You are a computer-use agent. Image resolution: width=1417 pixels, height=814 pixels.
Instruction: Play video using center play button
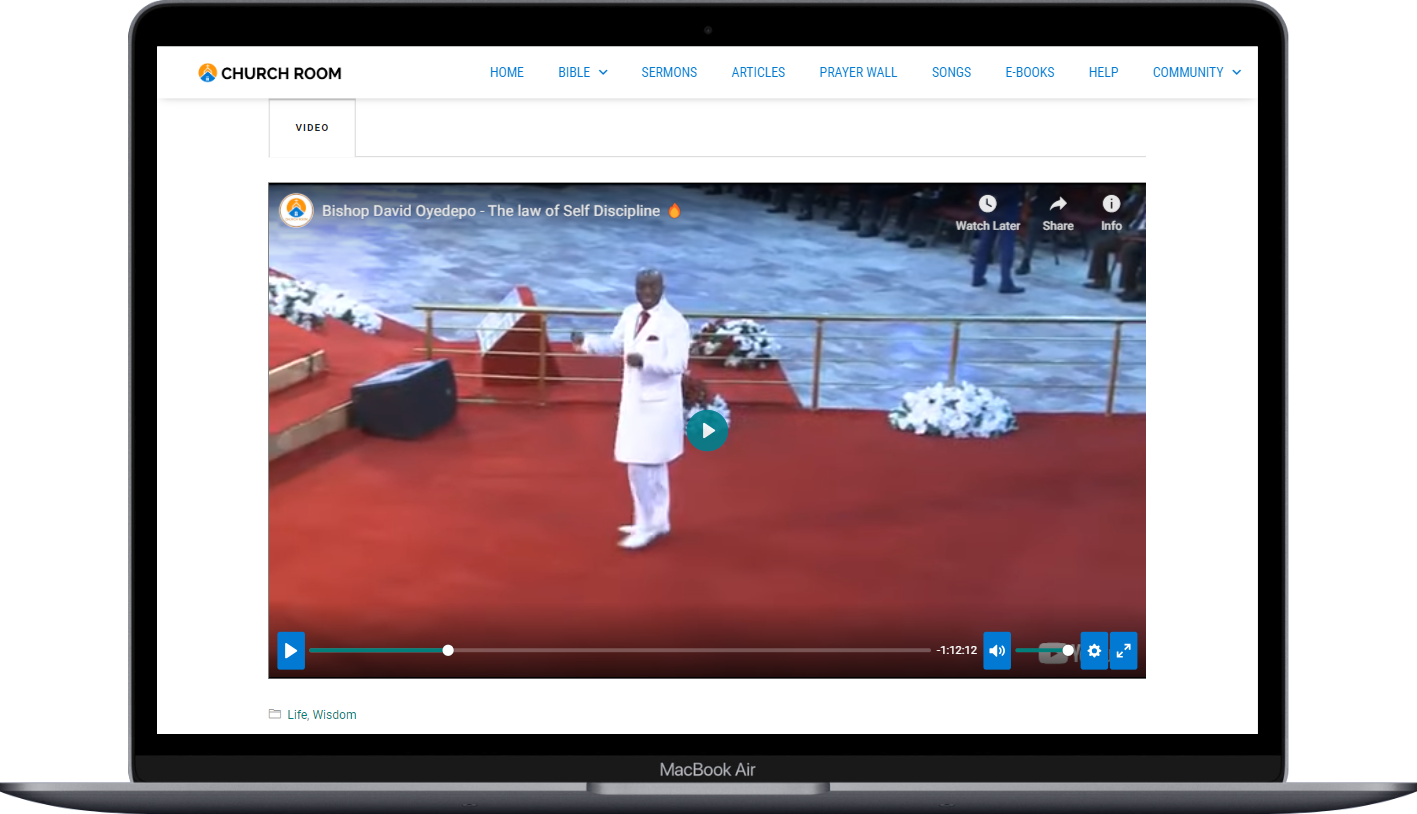click(x=707, y=430)
